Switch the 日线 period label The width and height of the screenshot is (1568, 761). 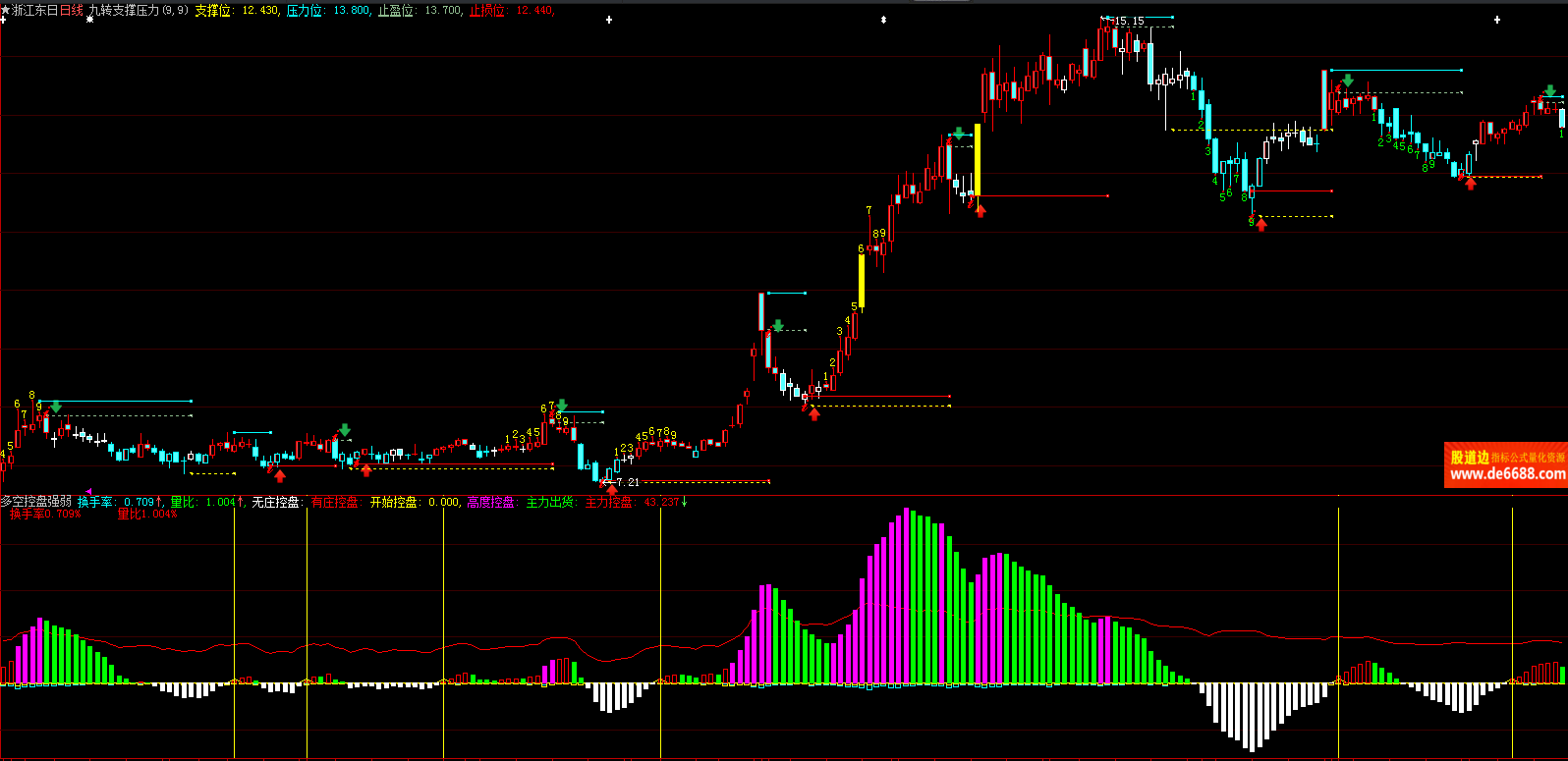[72, 11]
